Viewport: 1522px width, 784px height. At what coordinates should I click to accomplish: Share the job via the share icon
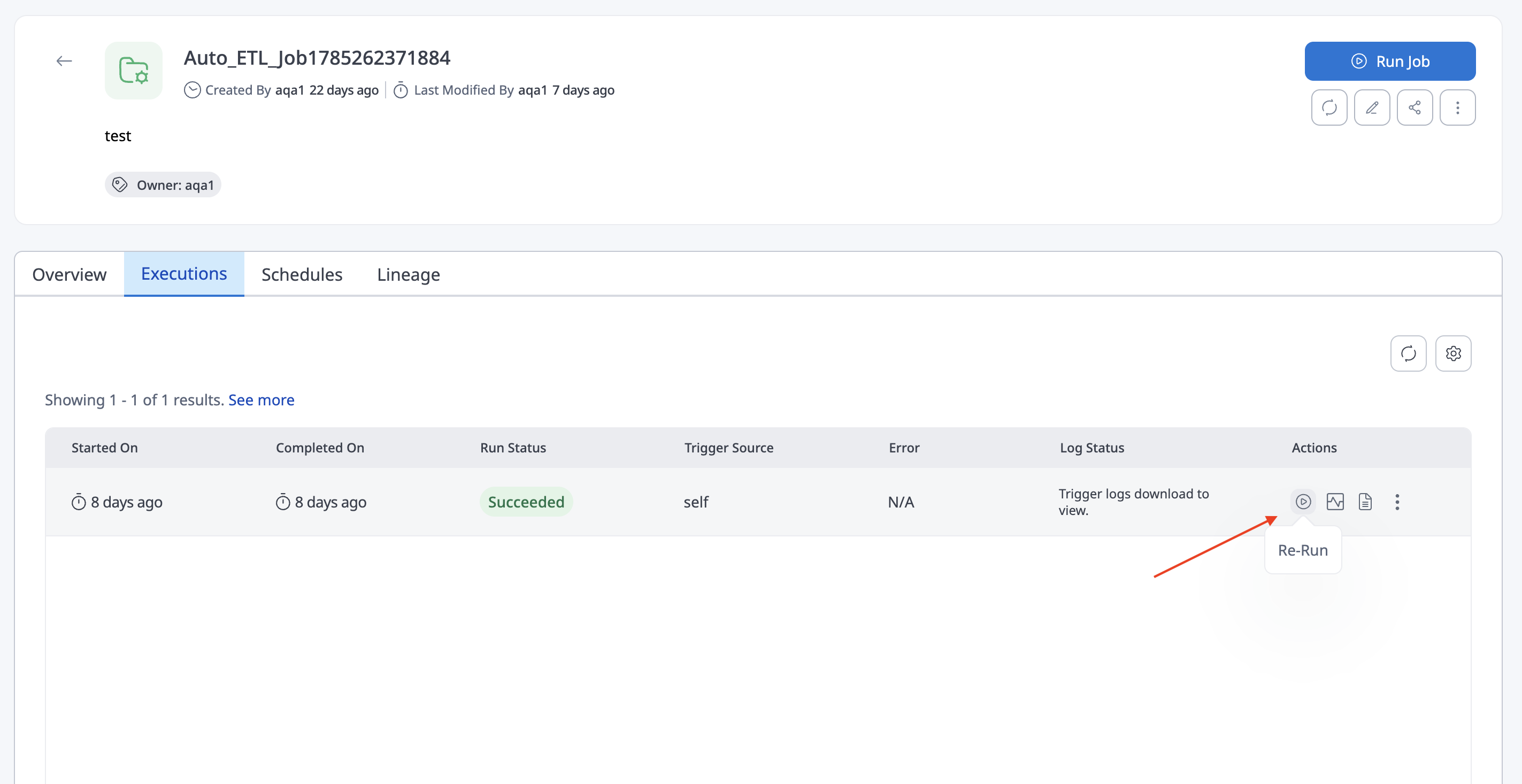[x=1415, y=107]
